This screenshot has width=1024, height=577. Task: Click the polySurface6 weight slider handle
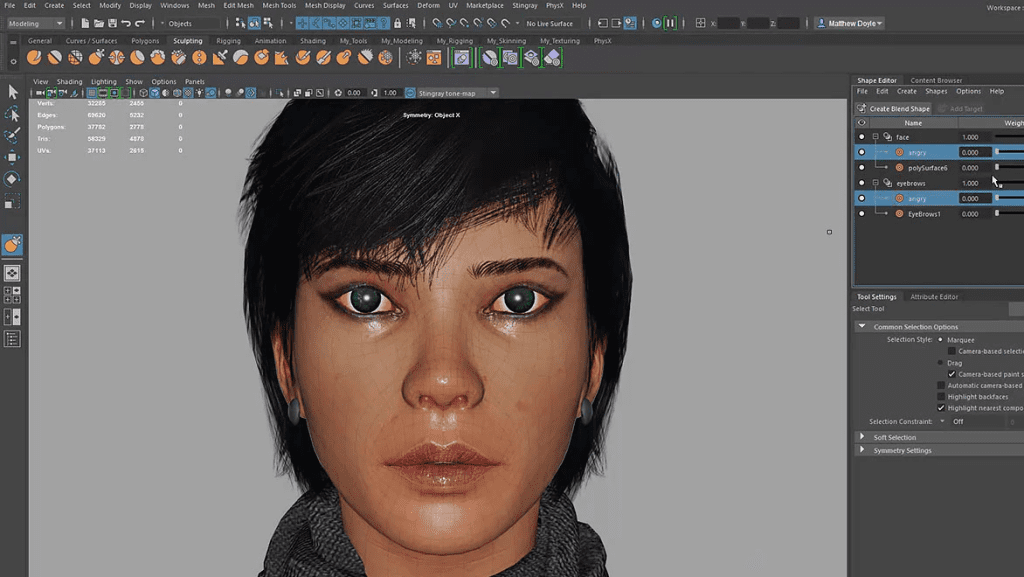(x=997, y=167)
